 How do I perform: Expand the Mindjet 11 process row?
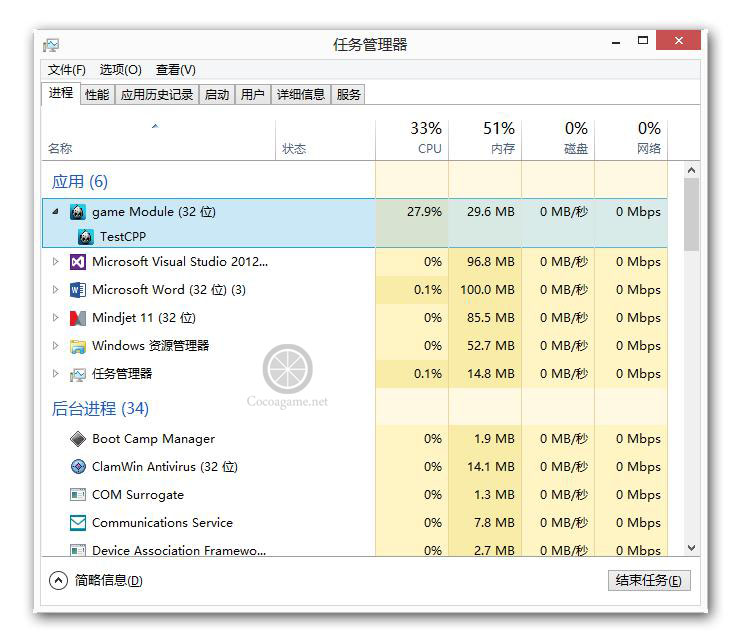(55, 317)
